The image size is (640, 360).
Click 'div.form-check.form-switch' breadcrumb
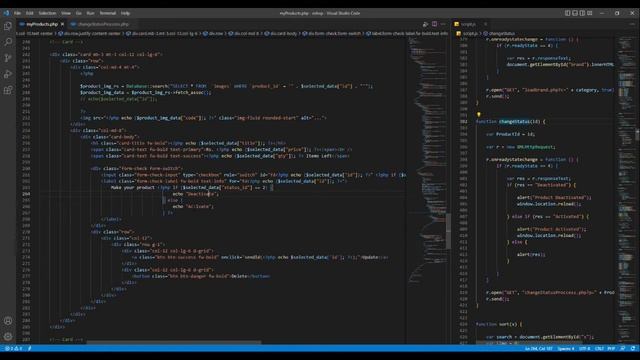(x=332, y=33)
